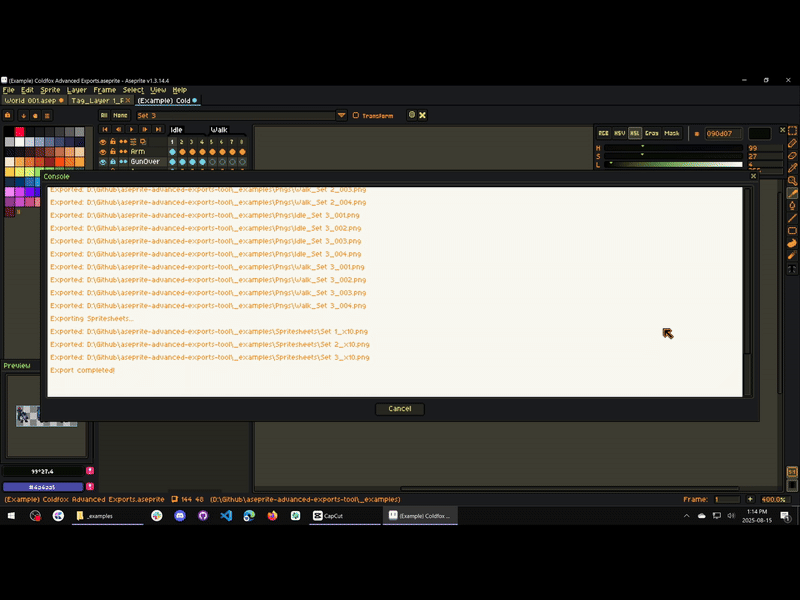
Task: Open the palette options menu icon
Action: 47,115
